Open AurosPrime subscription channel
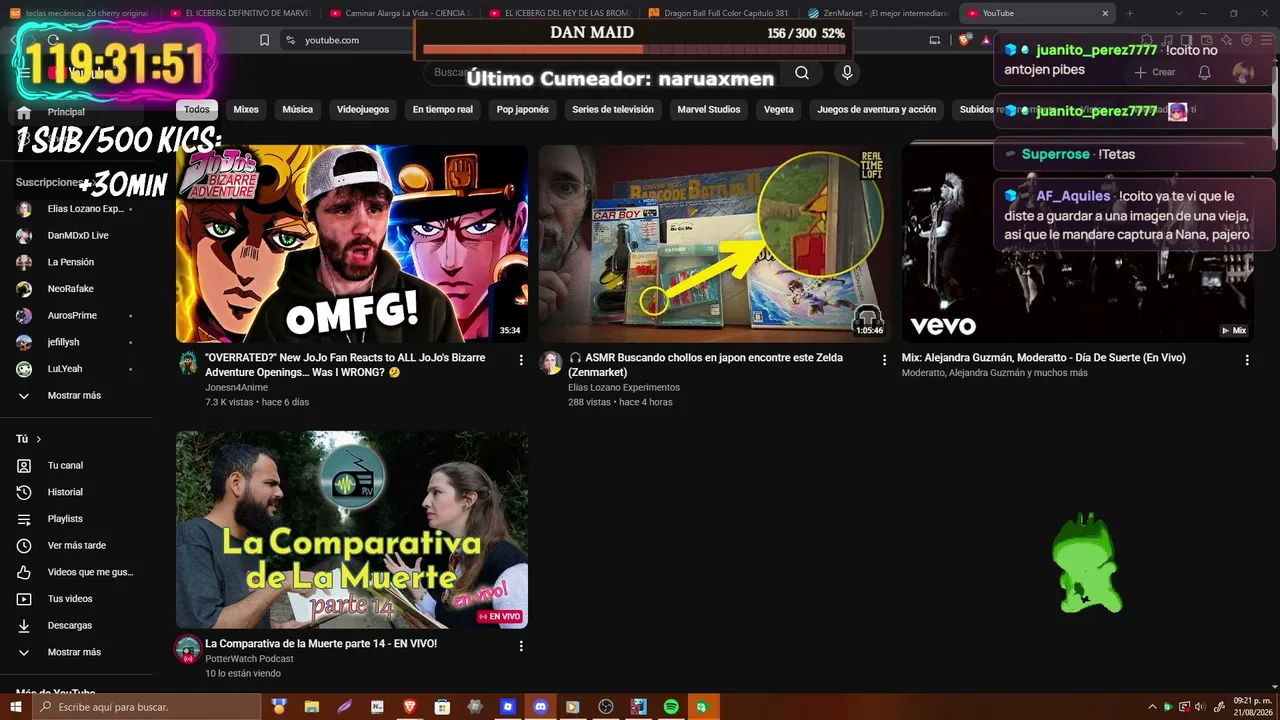 pyautogui.click(x=78, y=315)
